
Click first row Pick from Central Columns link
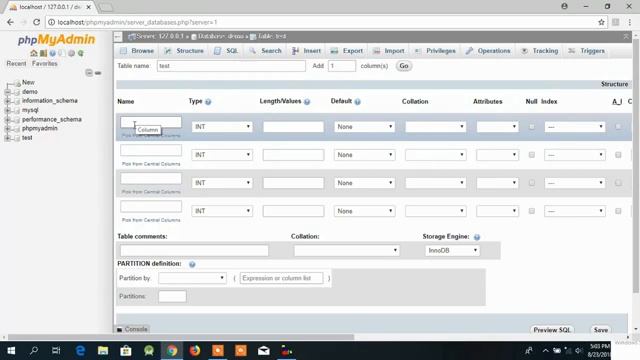pos(151,136)
